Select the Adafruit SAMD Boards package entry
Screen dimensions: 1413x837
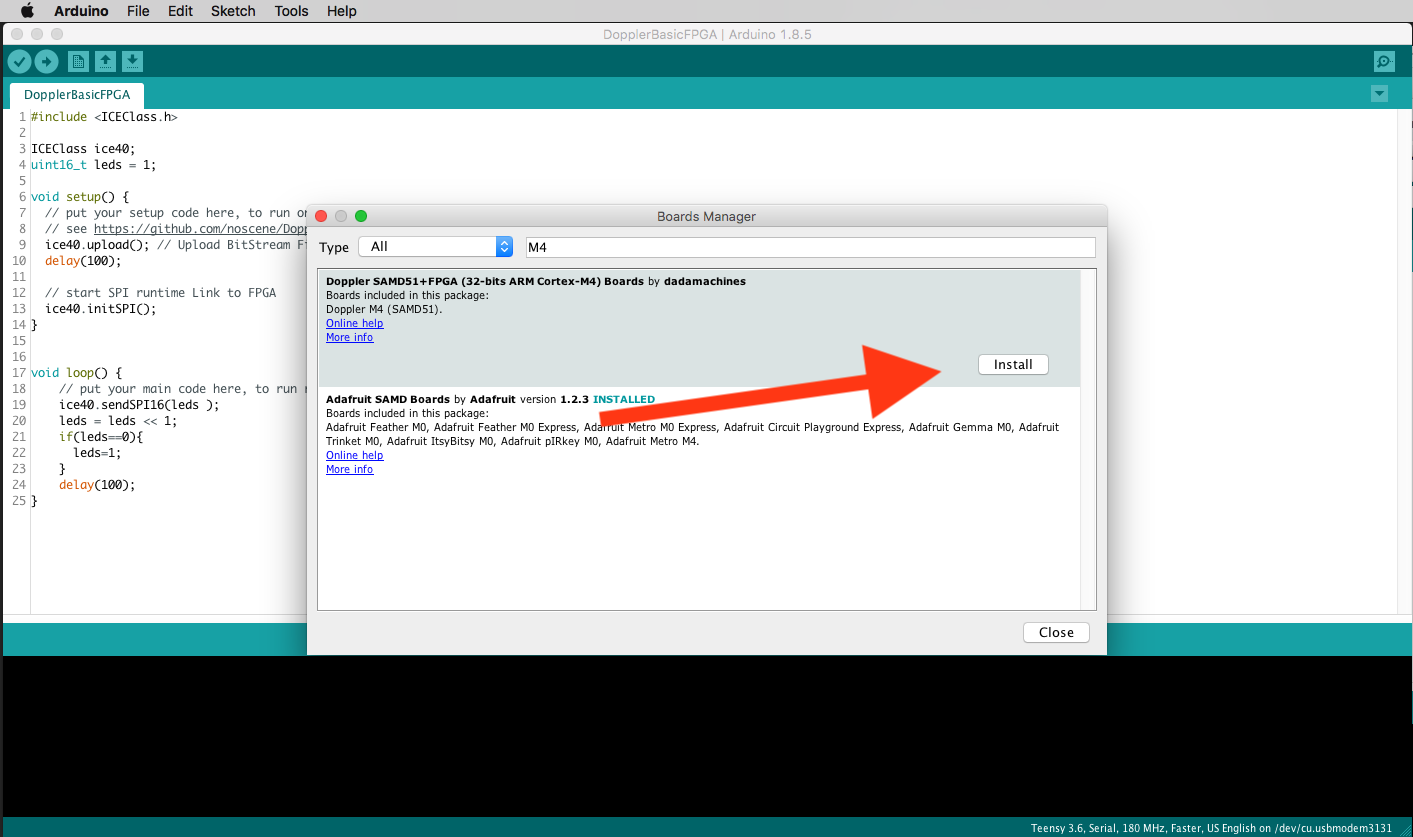coord(699,434)
